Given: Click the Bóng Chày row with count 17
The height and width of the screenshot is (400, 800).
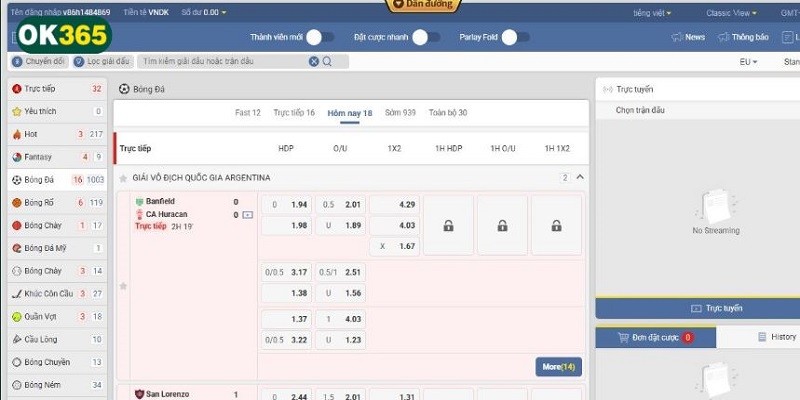Looking at the screenshot, I should point(57,226).
